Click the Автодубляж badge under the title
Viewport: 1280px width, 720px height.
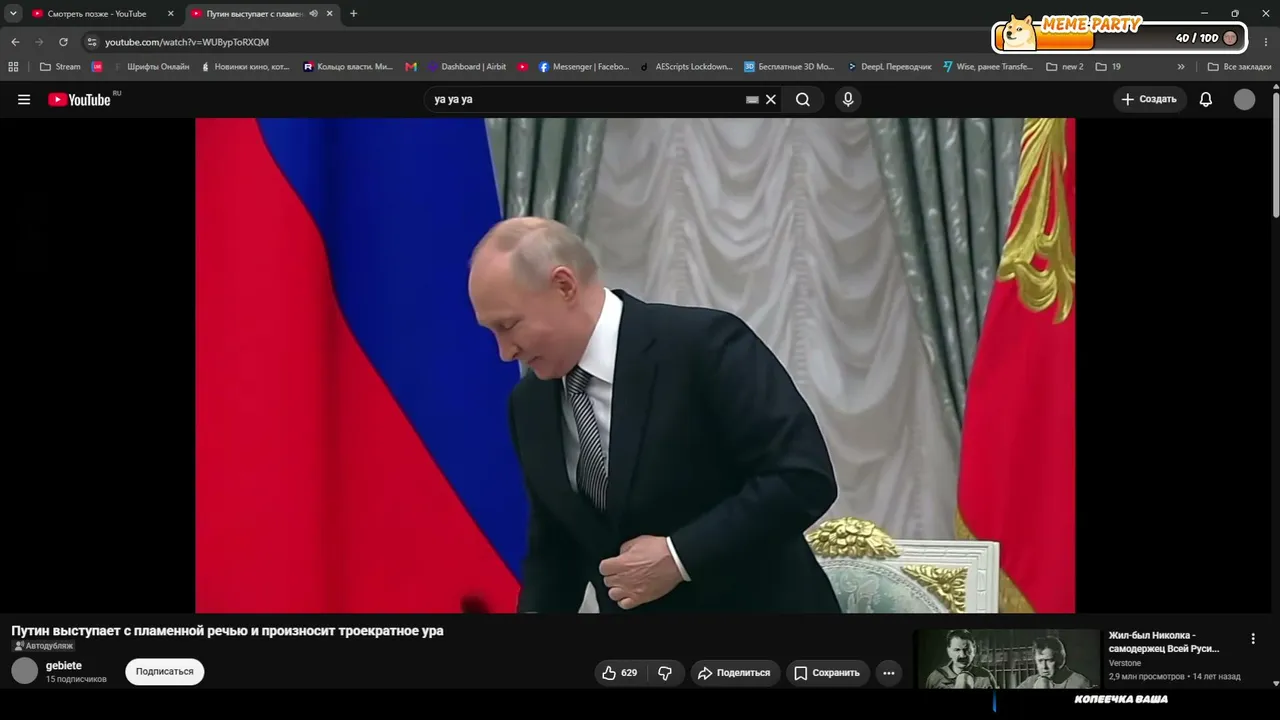pyautogui.click(x=43, y=646)
